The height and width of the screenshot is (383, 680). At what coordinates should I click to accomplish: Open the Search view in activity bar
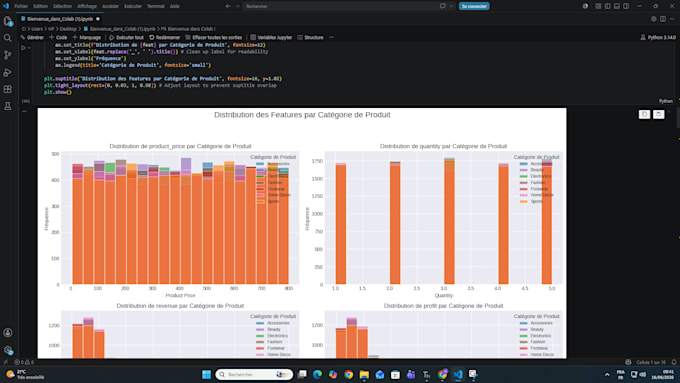8,38
